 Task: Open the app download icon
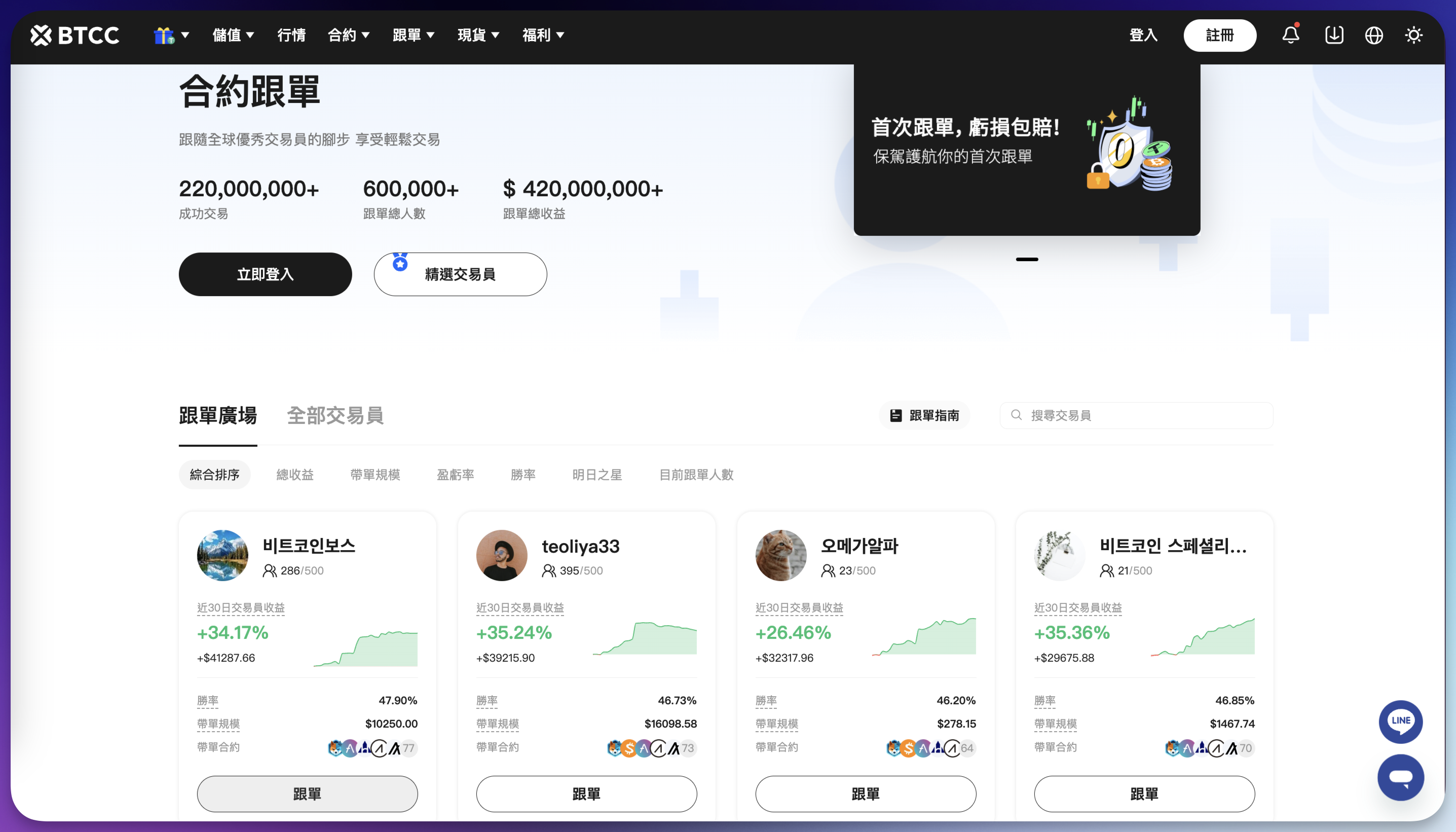pos(1334,35)
